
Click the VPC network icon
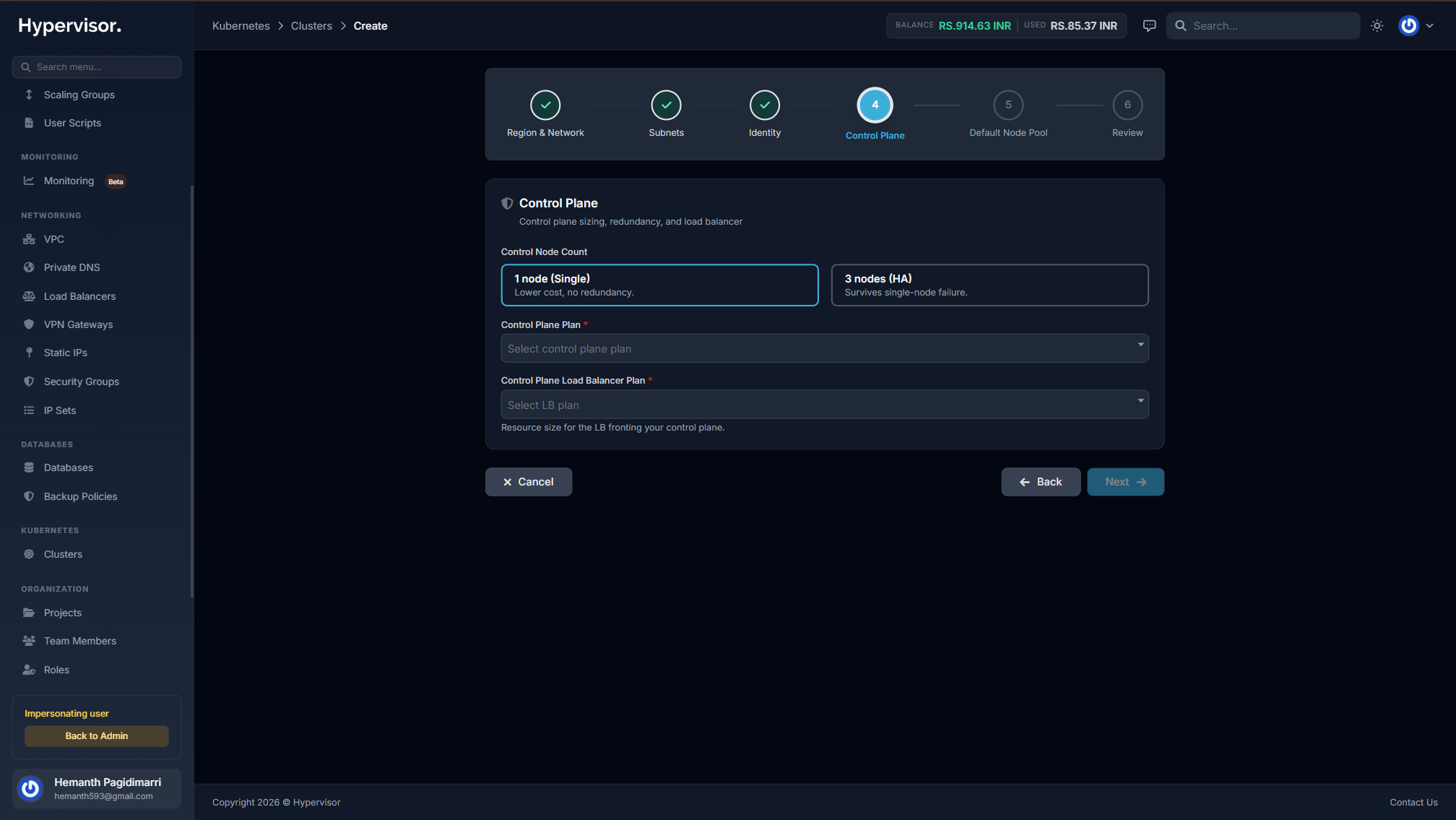29,239
